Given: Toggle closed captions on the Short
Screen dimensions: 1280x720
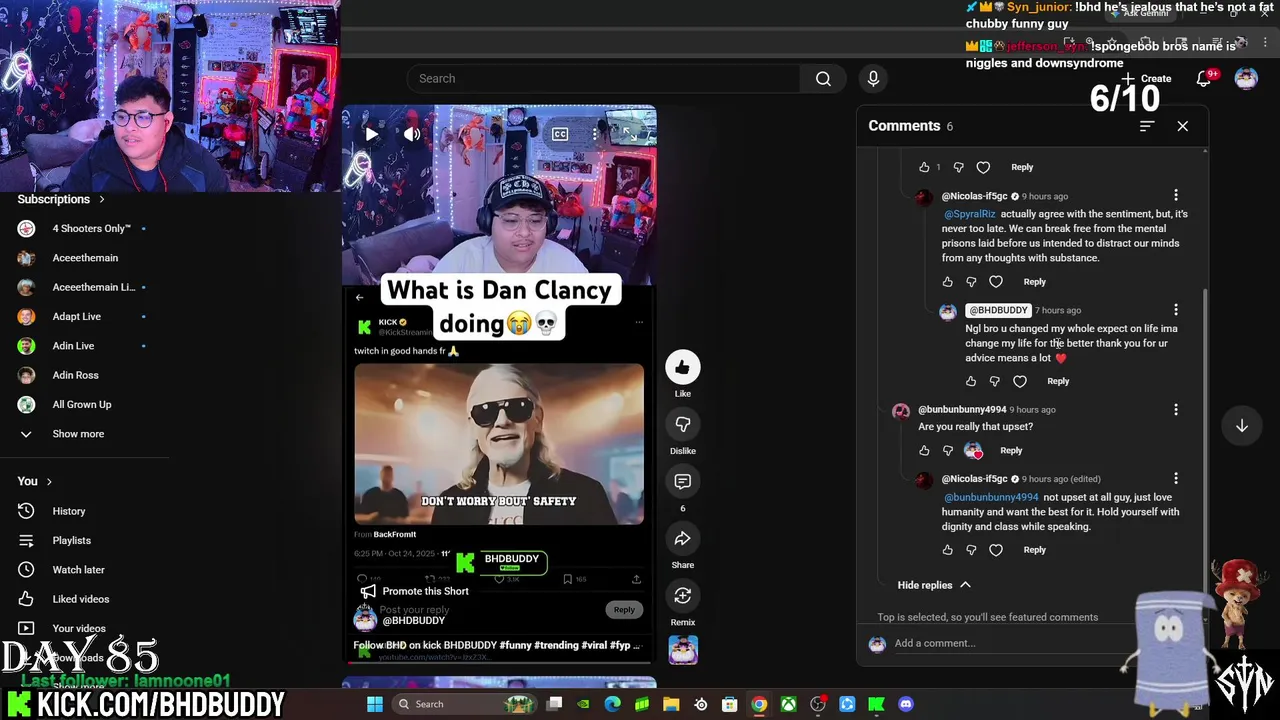Looking at the screenshot, I should click(560, 134).
